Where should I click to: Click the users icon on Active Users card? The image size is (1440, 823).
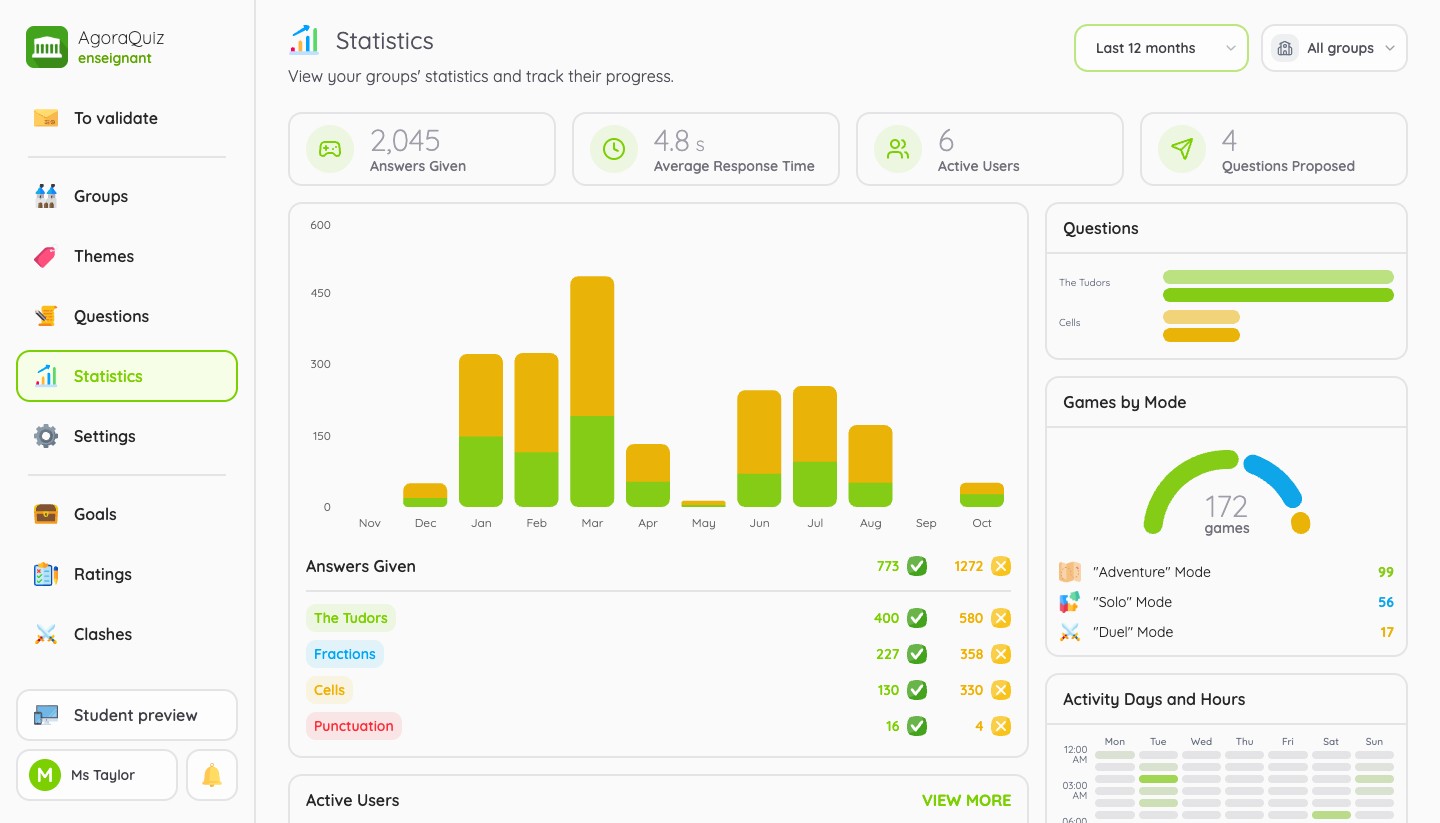[898, 149]
